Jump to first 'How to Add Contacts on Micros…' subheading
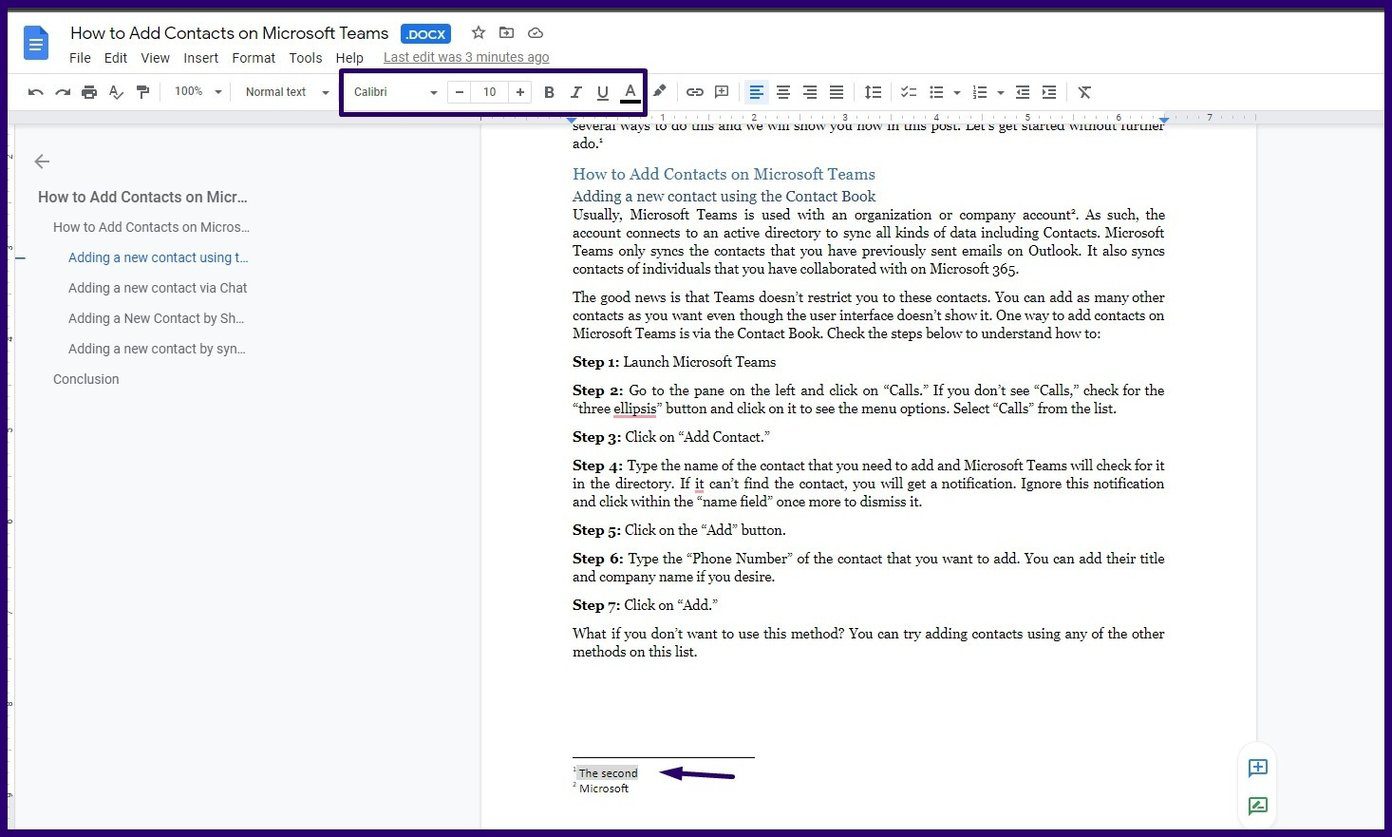This screenshot has width=1392, height=837. tap(151, 227)
